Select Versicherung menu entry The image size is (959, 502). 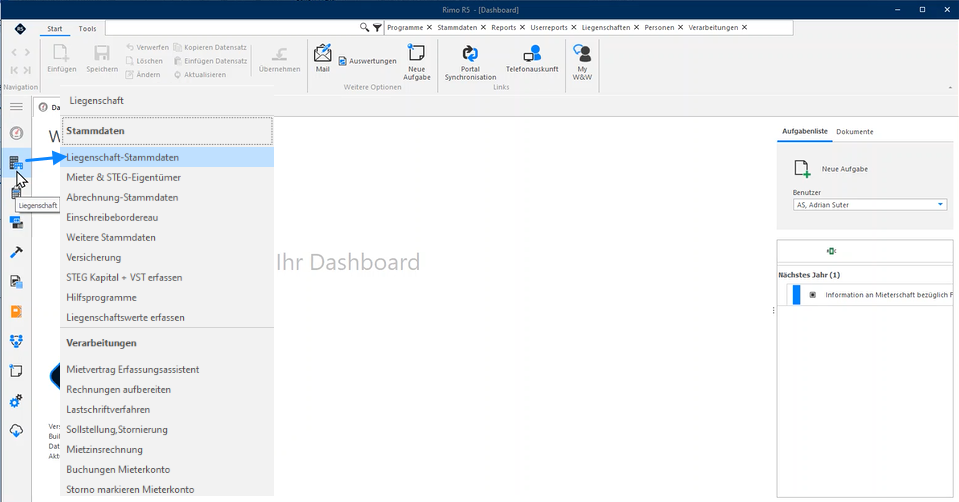pos(167,257)
